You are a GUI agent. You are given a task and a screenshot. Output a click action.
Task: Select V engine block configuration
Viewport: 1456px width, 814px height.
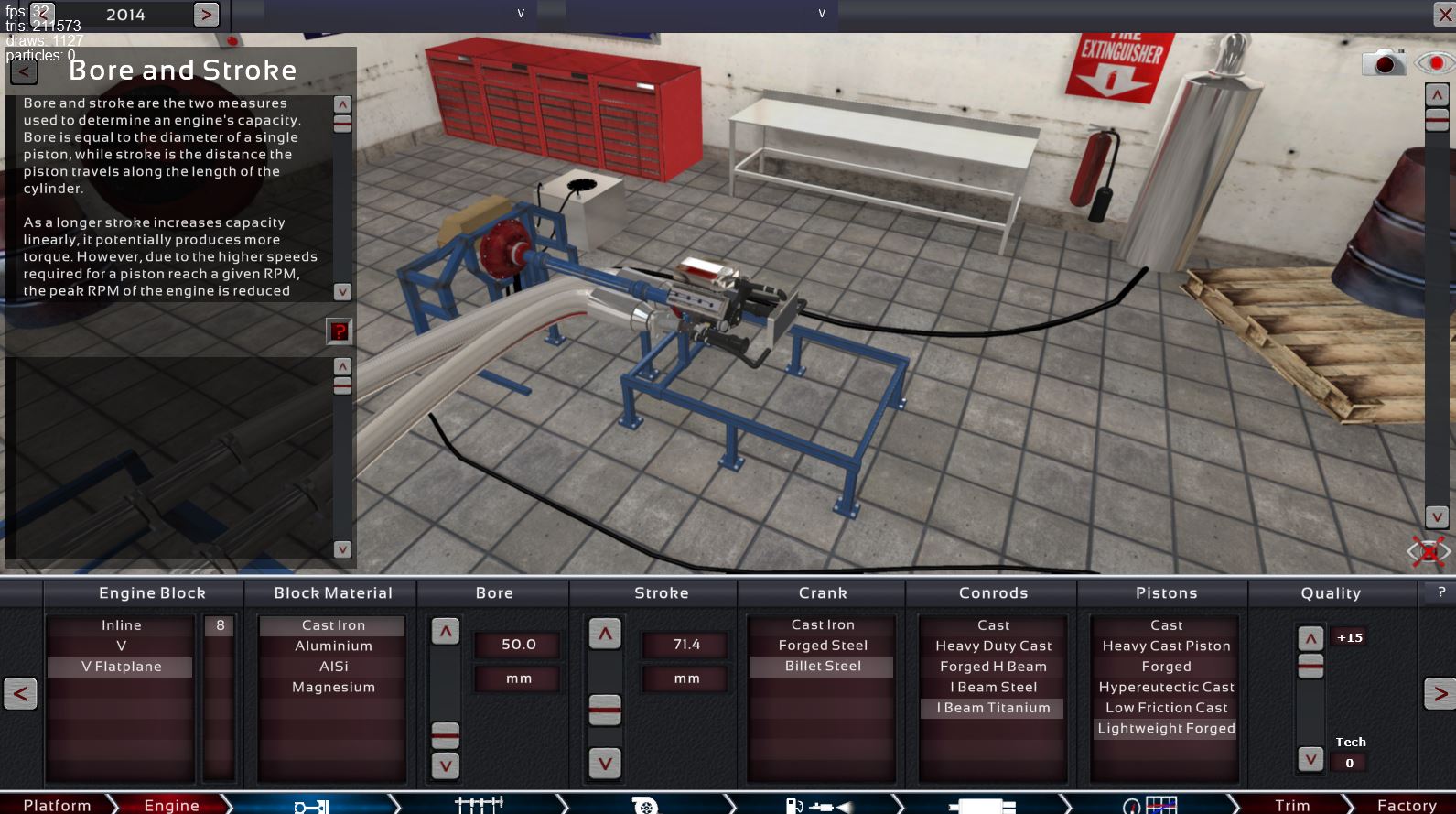[x=121, y=646]
